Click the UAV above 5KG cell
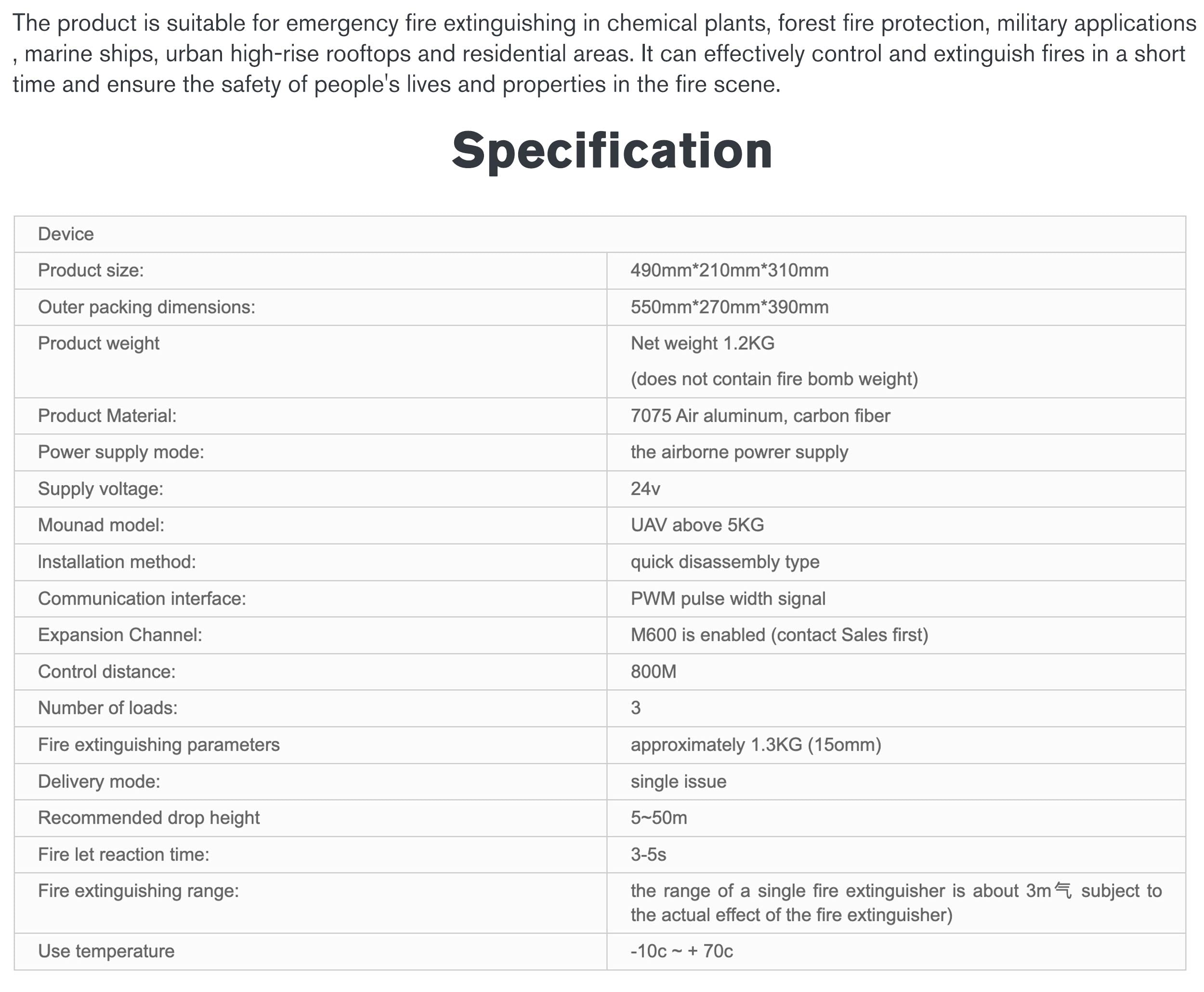The height and width of the screenshot is (992, 1204). 697,525
